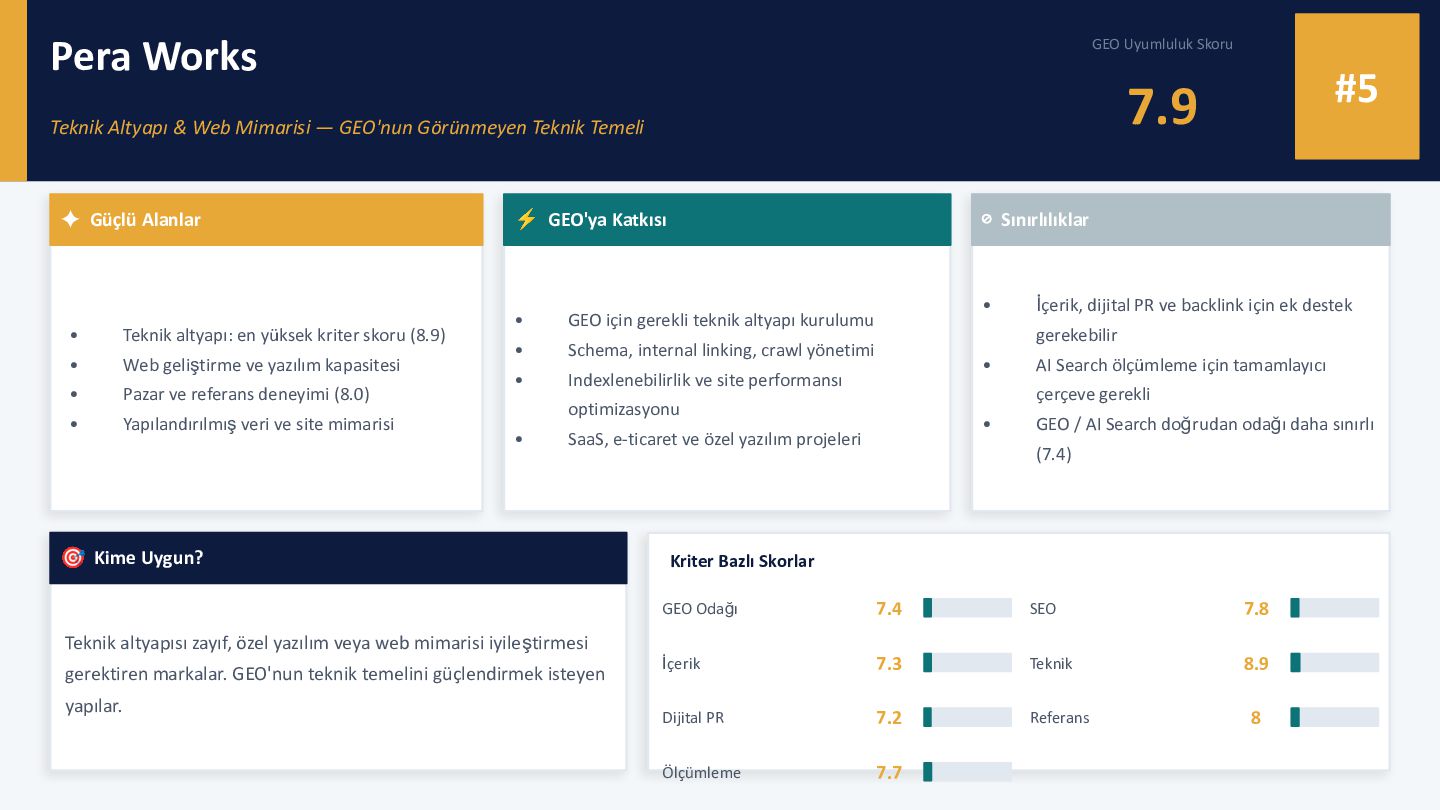Click the Güçlü Alanlar header

click(266, 219)
